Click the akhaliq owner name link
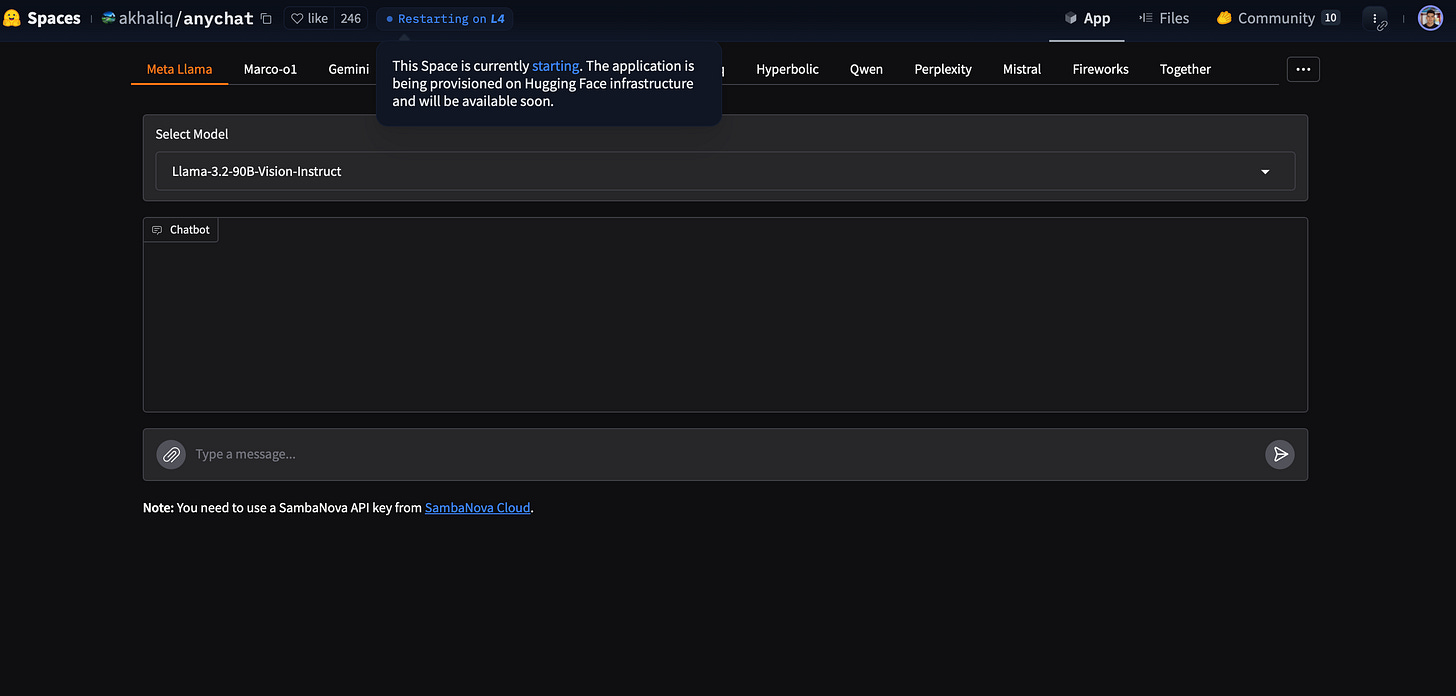Screen dimensions: 1456x696 pyautogui.click(x=146, y=19)
